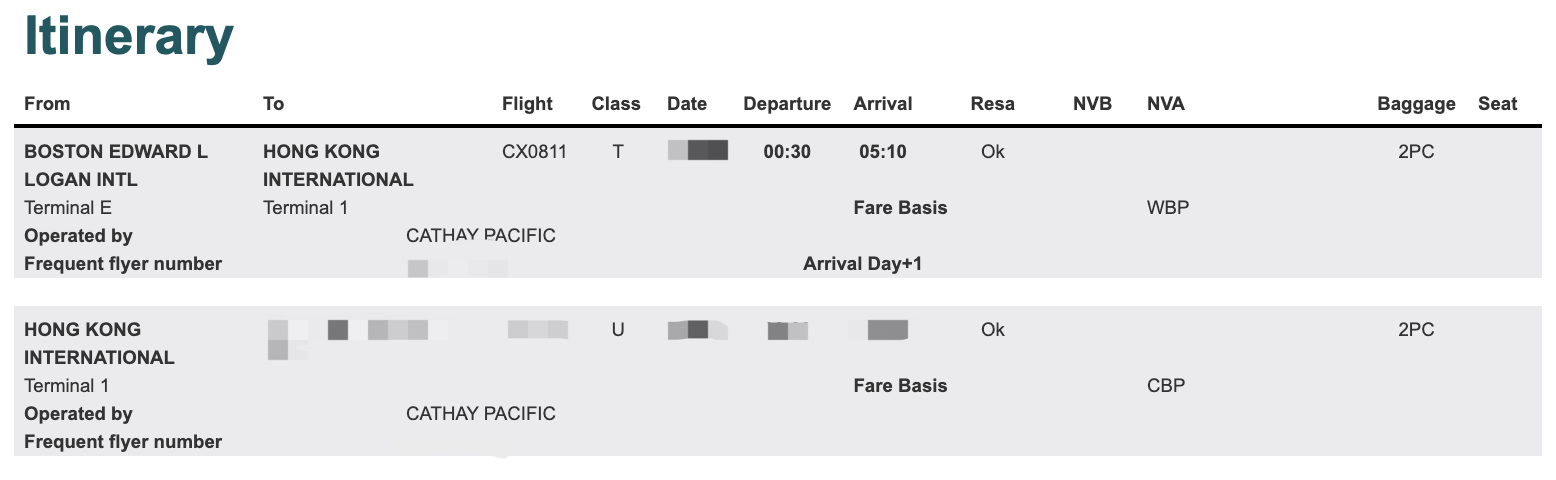
Task: Click Cathay Pacific operator in second flight
Action: click(480, 414)
